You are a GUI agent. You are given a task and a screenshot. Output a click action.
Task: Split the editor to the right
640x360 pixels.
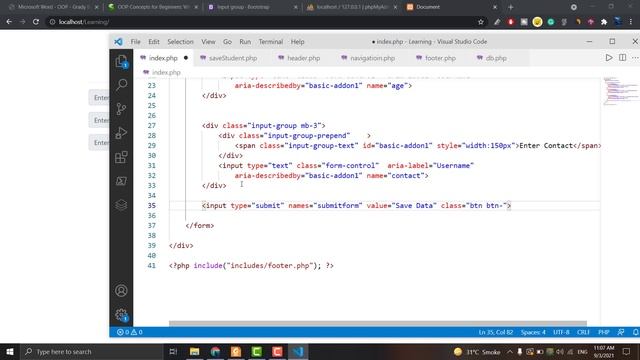coord(622,58)
